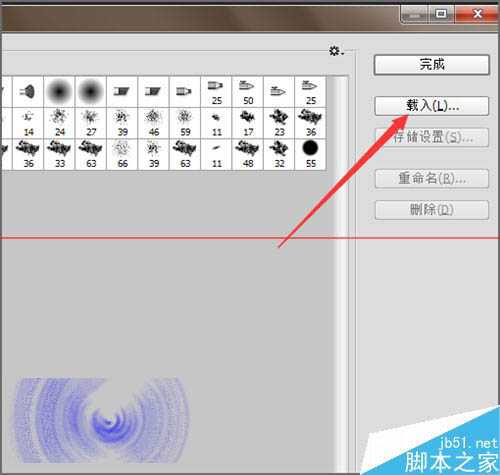Click the blue swirl brush preview
Screen dimensions: 500x475
tap(101, 420)
